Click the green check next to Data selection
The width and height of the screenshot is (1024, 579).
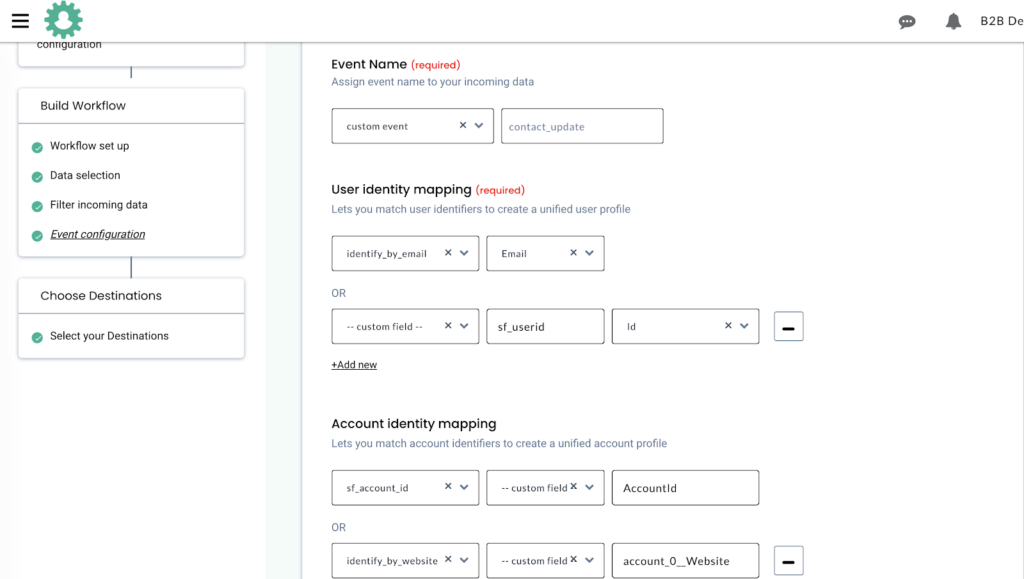tap(37, 175)
